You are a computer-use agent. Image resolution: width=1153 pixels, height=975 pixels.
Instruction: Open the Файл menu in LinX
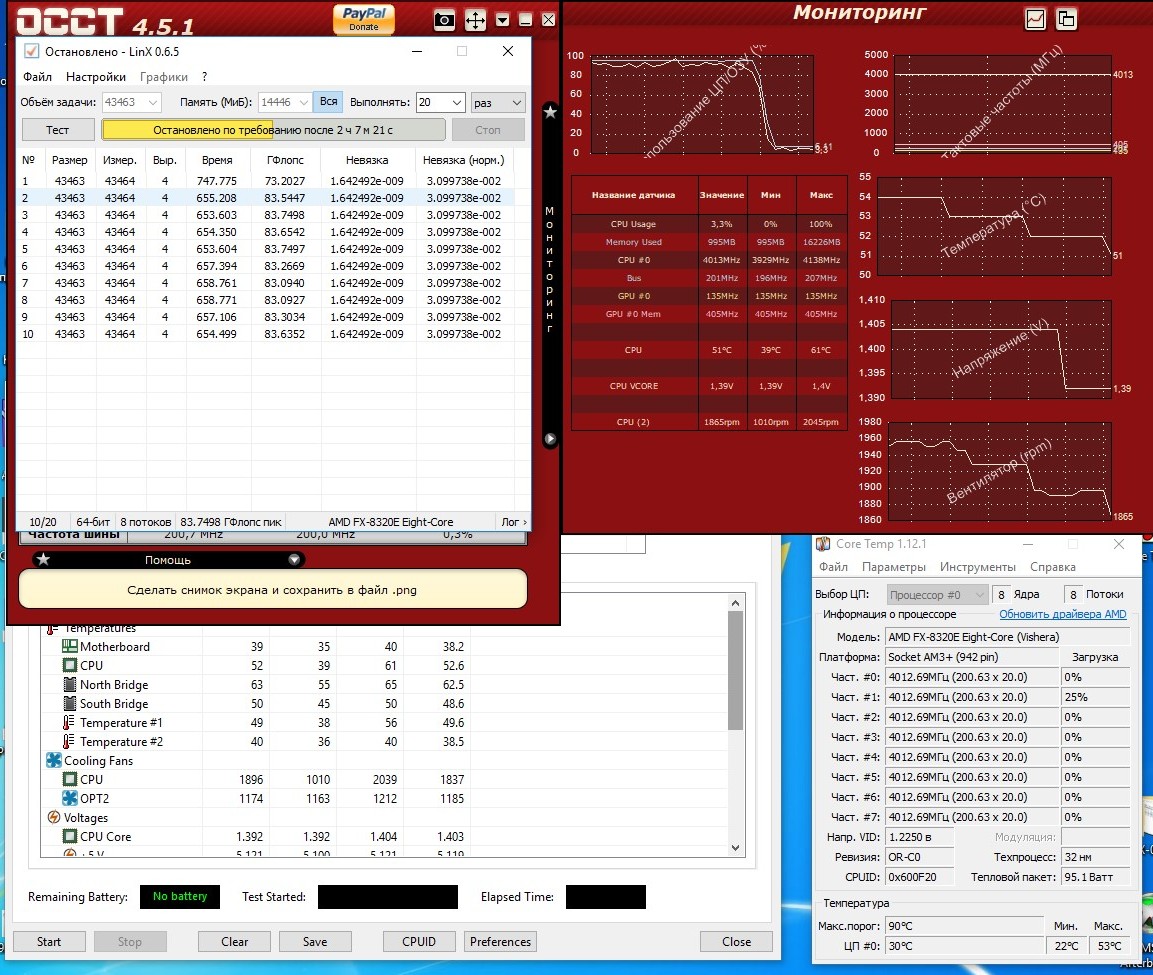38,76
